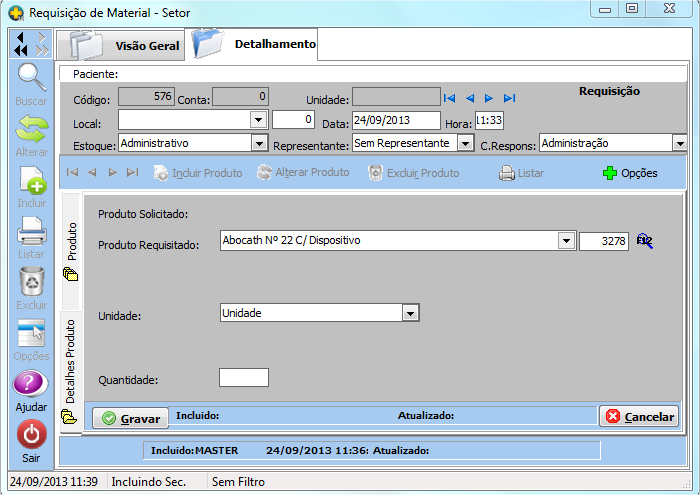The image size is (700, 495).
Task: Click the Buscar magnifier icon in sidebar
Action: click(31, 78)
